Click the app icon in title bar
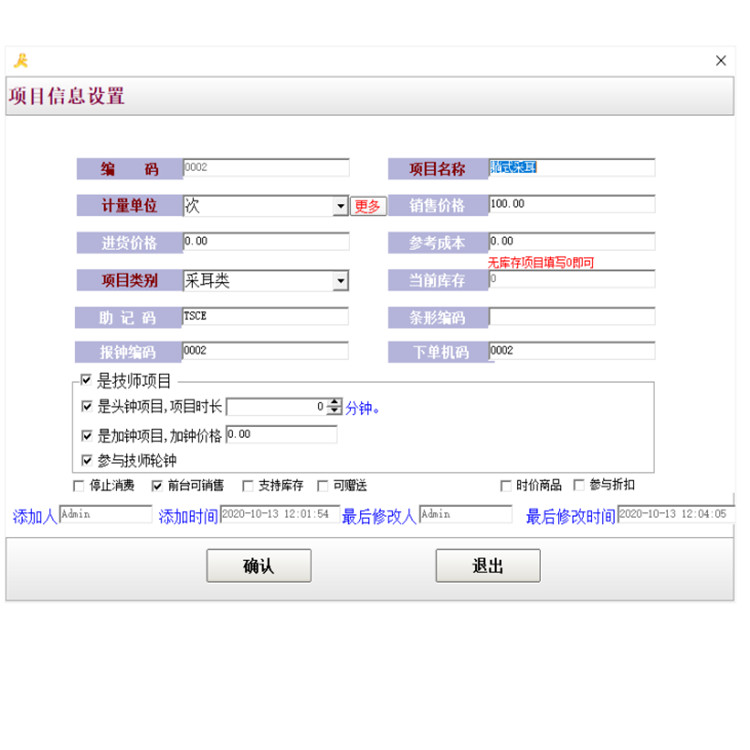Screen dimensions: 750x750 point(21,61)
